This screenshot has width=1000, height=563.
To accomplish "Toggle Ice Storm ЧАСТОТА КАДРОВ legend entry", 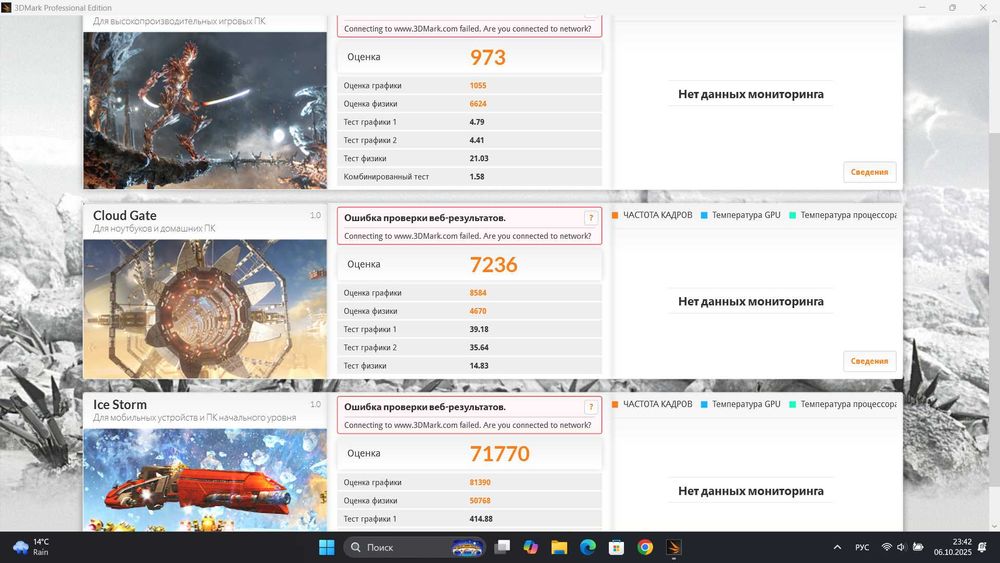I will pyautogui.click(x=652, y=404).
